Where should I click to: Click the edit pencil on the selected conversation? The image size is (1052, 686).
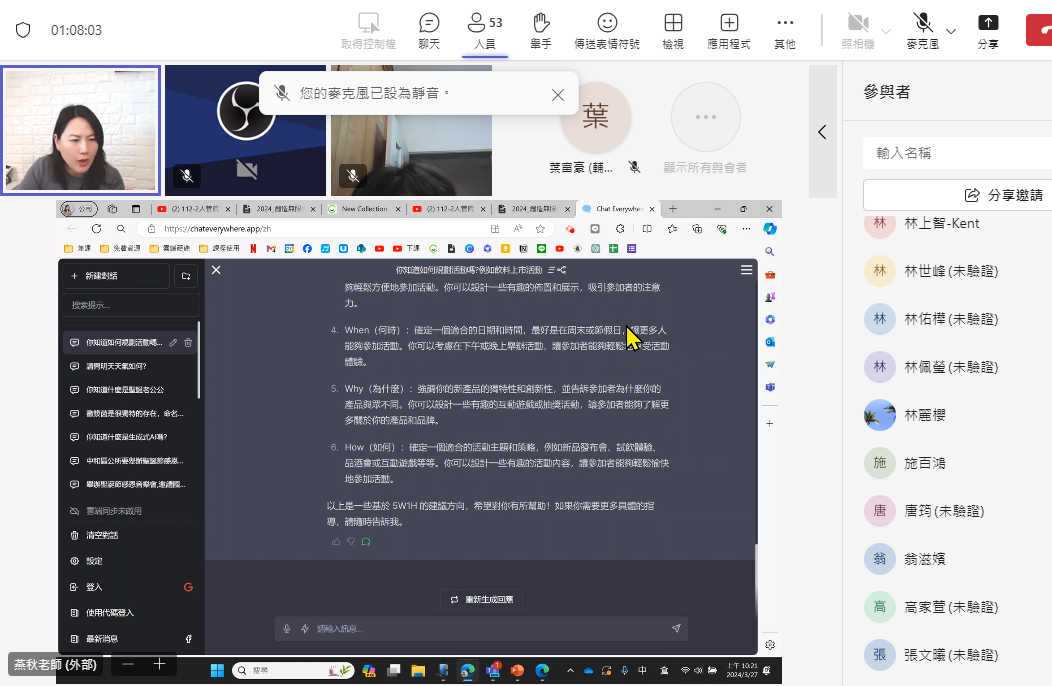point(173,342)
